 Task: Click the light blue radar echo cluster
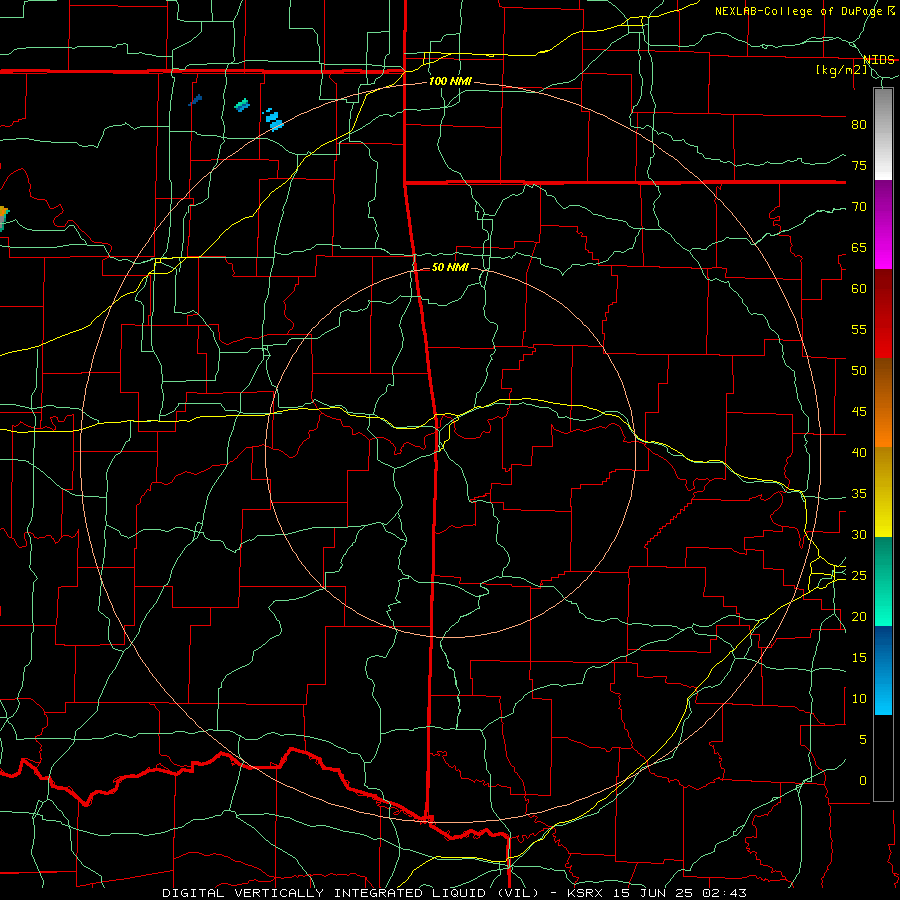(x=273, y=119)
